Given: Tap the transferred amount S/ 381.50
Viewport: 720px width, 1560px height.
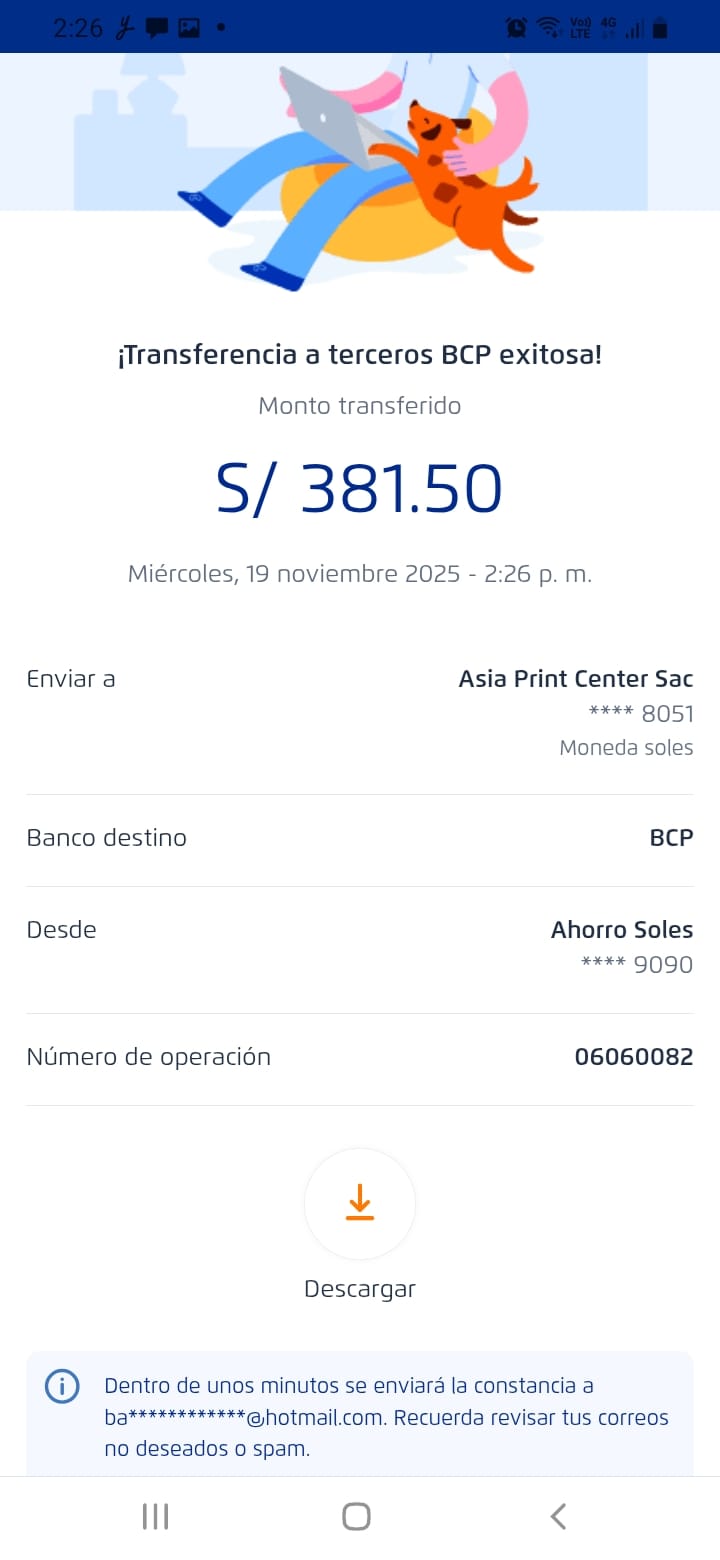Looking at the screenshot, I should coord(360,489).
